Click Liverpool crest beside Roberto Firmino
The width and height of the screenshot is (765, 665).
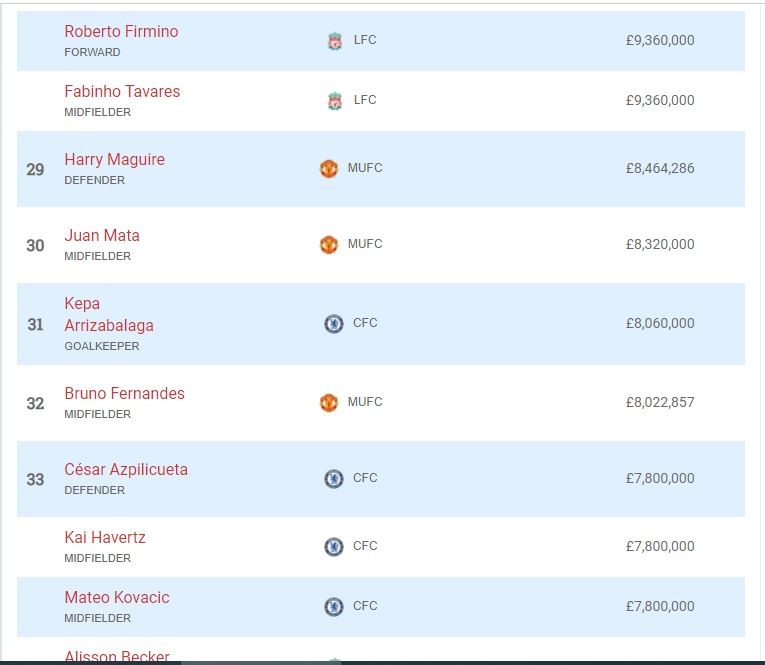335,41
